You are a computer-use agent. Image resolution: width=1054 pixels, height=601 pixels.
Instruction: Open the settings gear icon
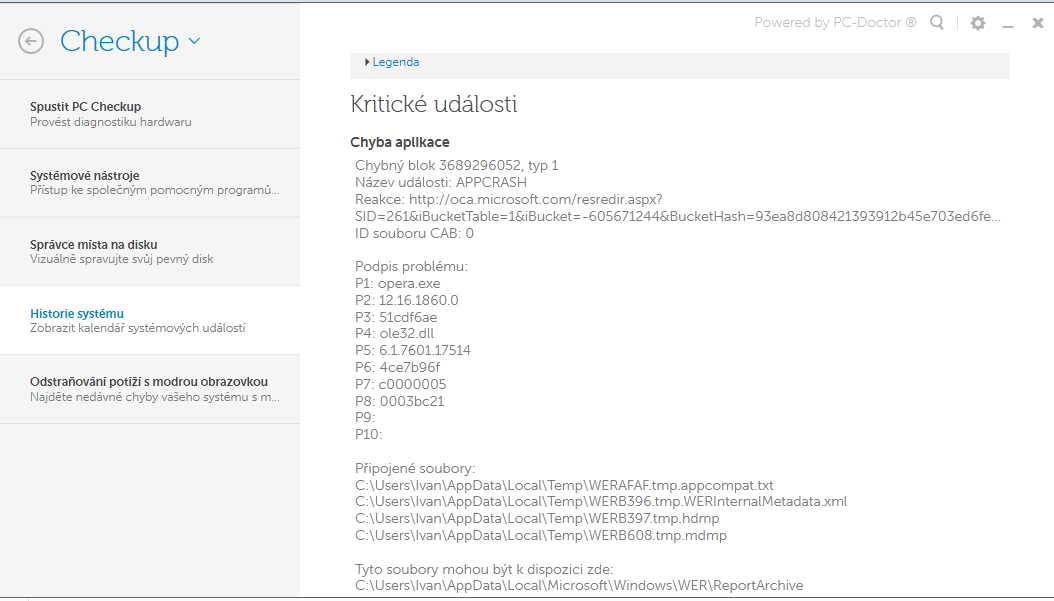978,23
